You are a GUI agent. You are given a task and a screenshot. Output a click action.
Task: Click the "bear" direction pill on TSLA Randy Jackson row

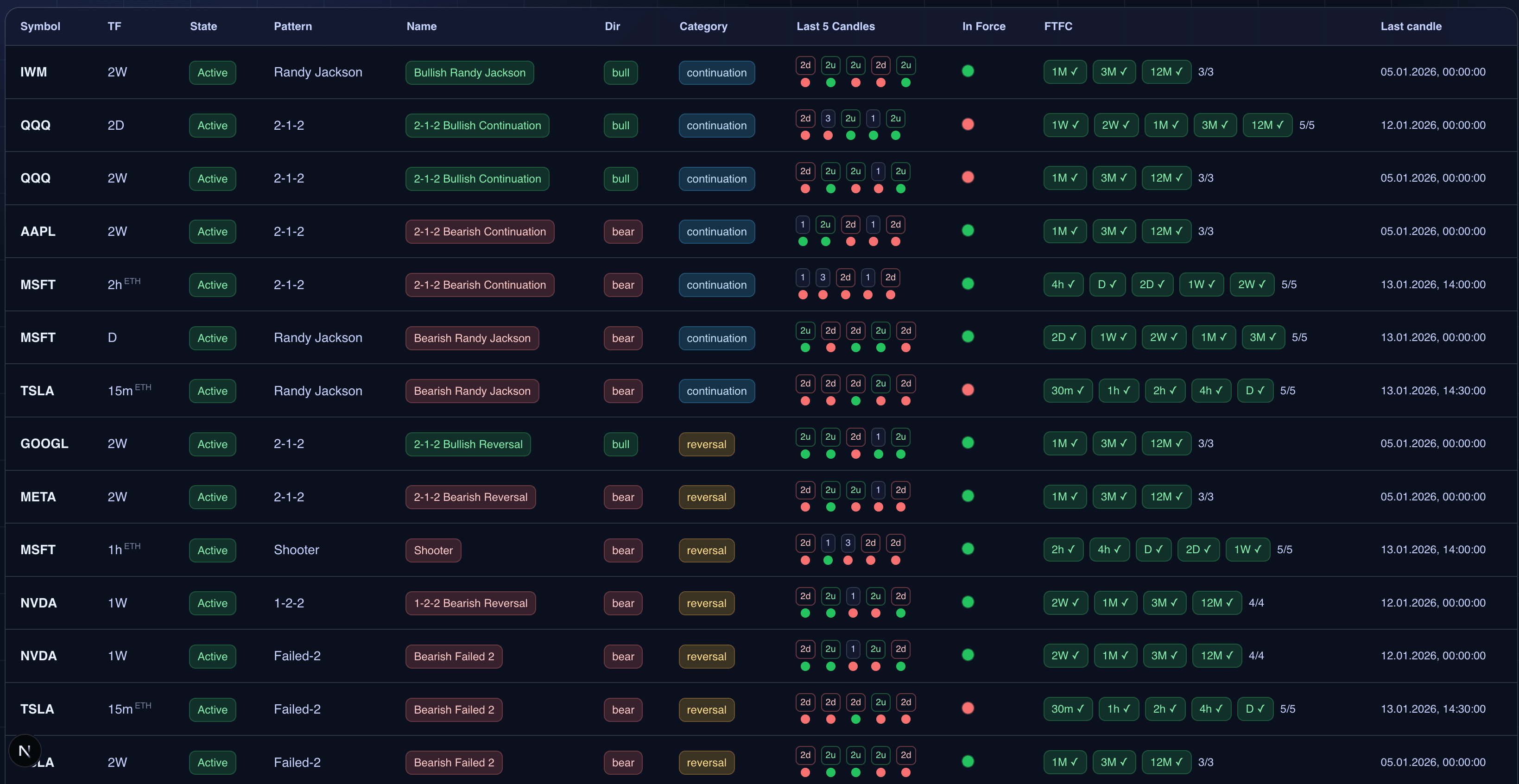coord(622,390)
